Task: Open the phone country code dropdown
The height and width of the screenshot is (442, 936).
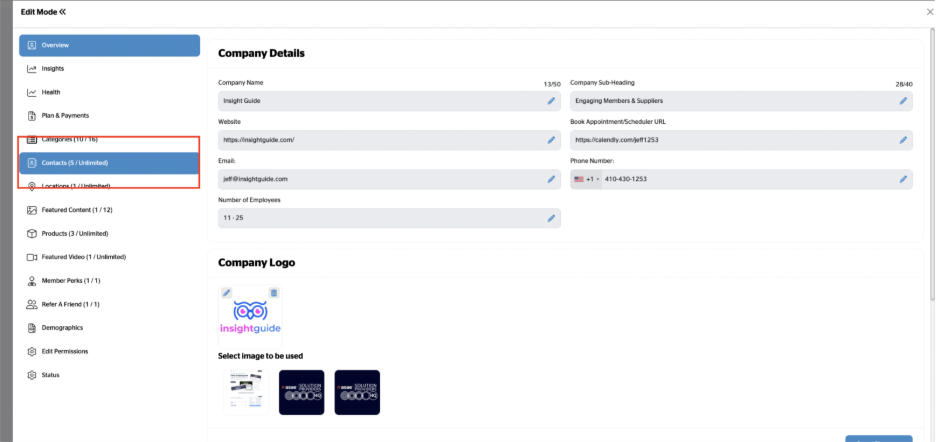Action: coord(585,179)
